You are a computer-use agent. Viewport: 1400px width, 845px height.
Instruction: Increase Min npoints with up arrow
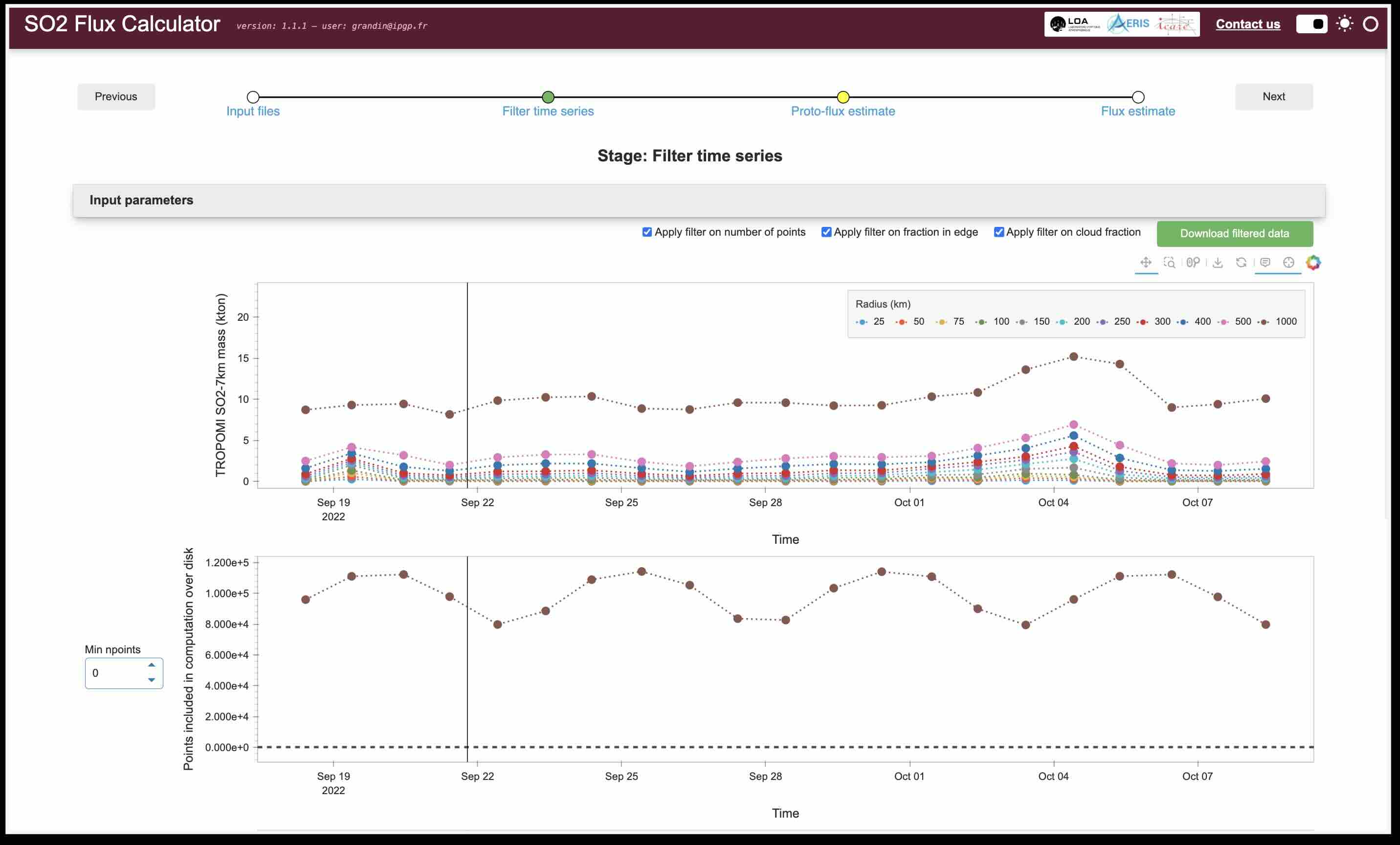pyautogui.click(x=152, y=665)
